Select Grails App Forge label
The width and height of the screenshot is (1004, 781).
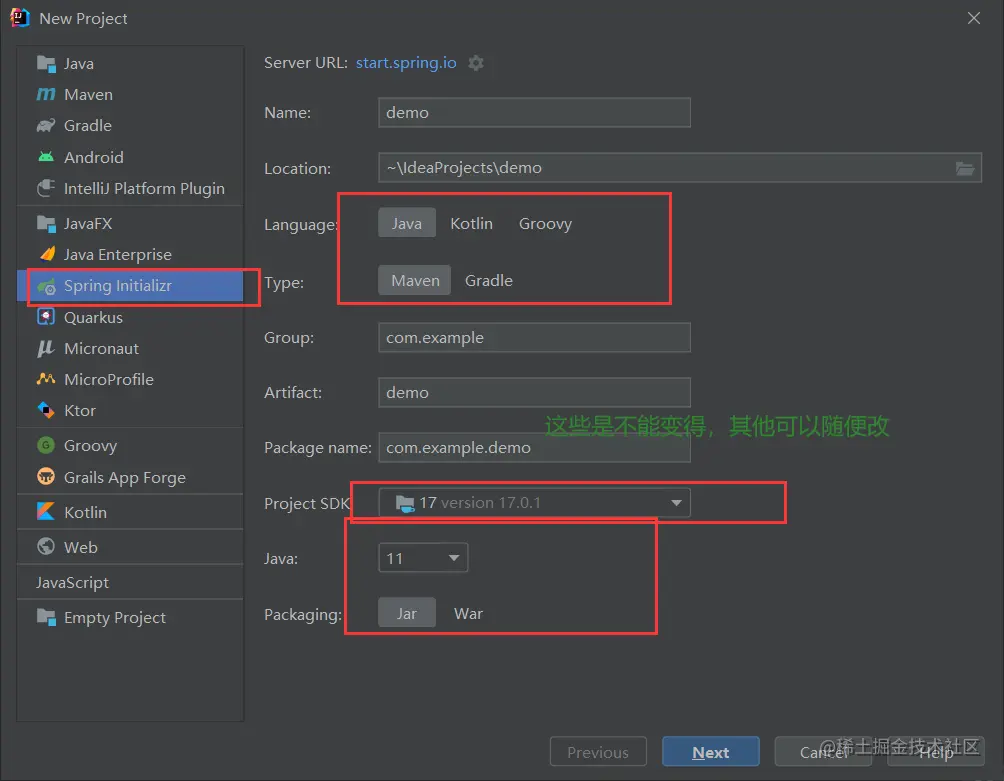click(125, 478)
